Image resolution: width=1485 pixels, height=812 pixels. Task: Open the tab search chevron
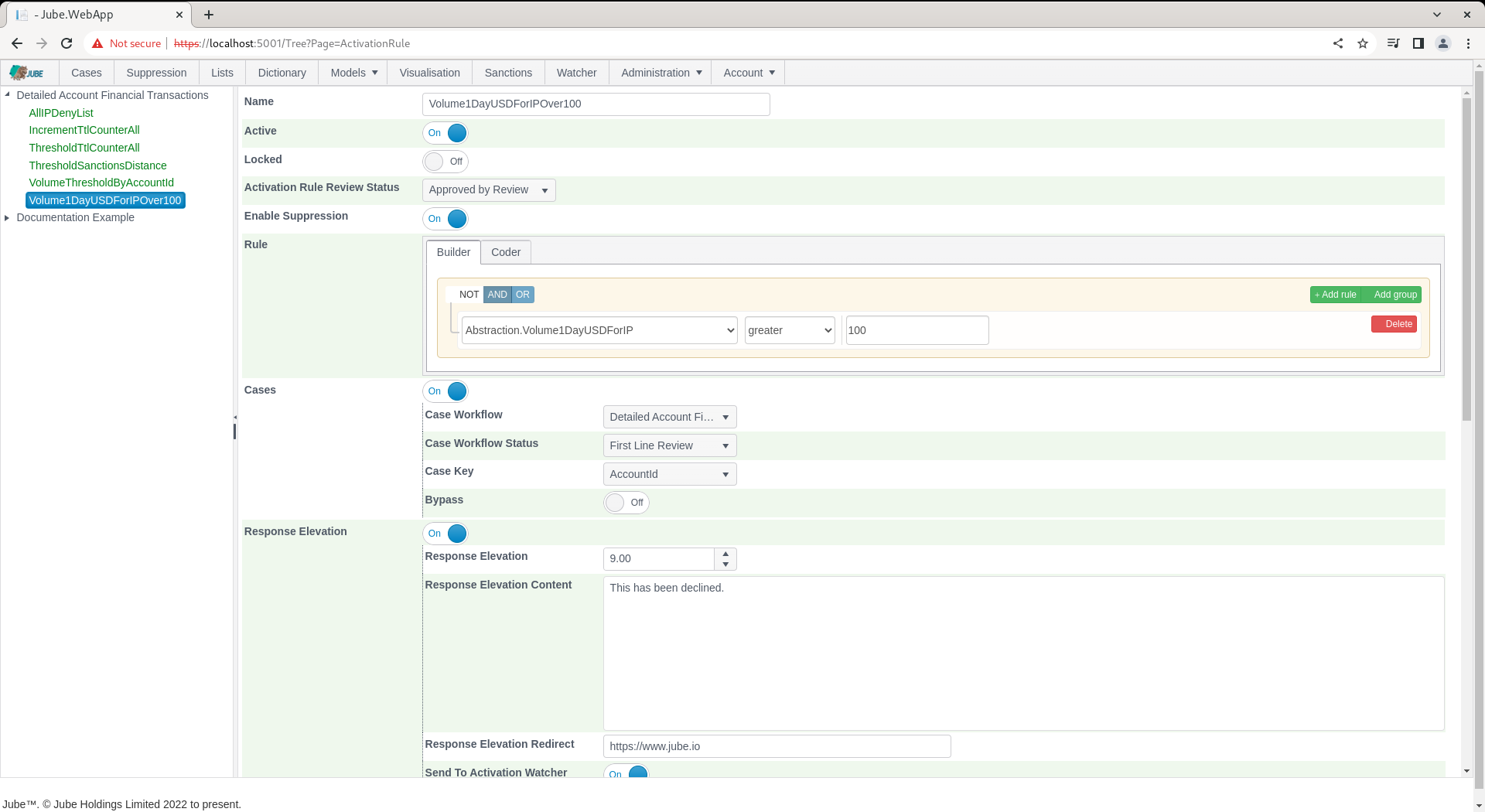coord(1437,15)
